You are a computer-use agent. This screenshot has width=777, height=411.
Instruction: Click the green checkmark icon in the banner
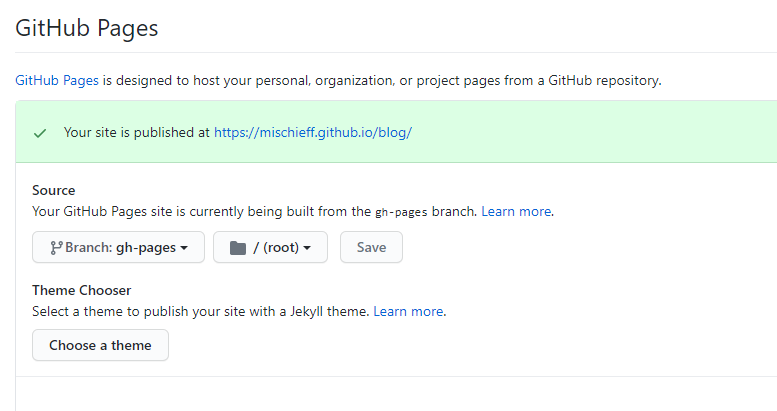click(x=40, y=132)
